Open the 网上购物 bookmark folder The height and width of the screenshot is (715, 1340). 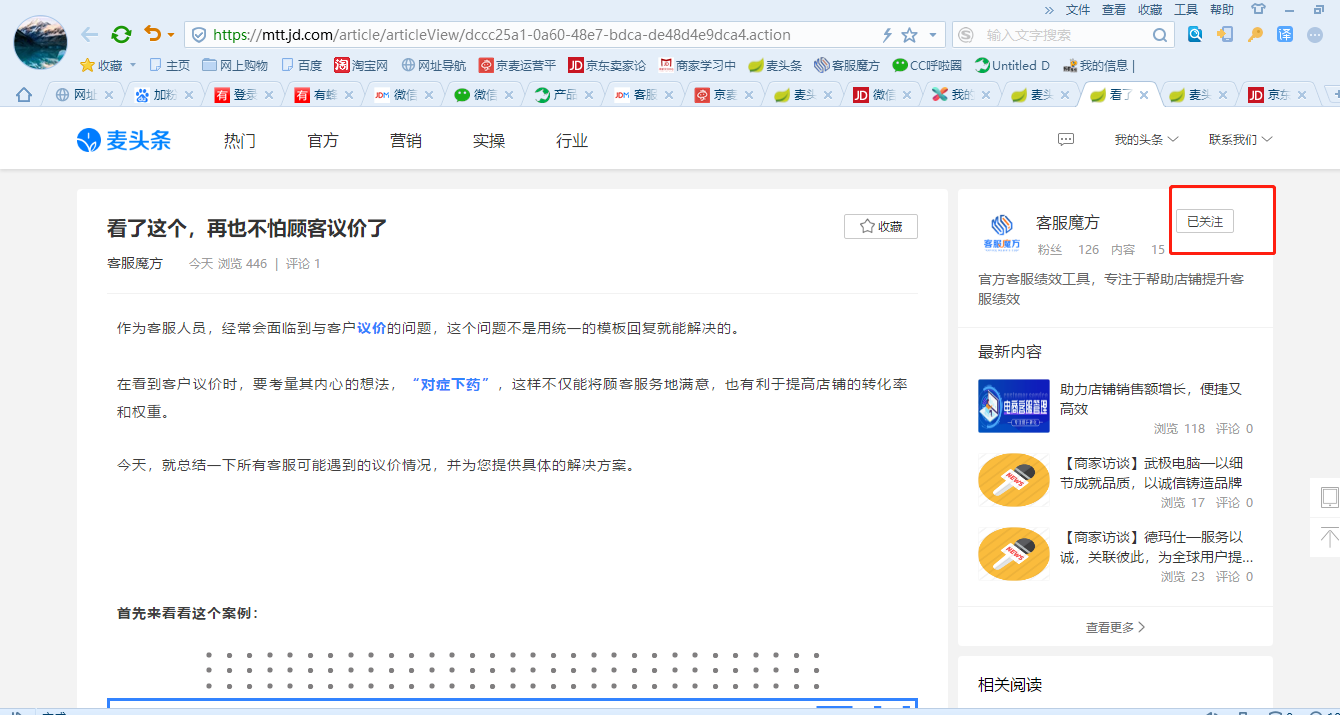click(x=235, y=65)
